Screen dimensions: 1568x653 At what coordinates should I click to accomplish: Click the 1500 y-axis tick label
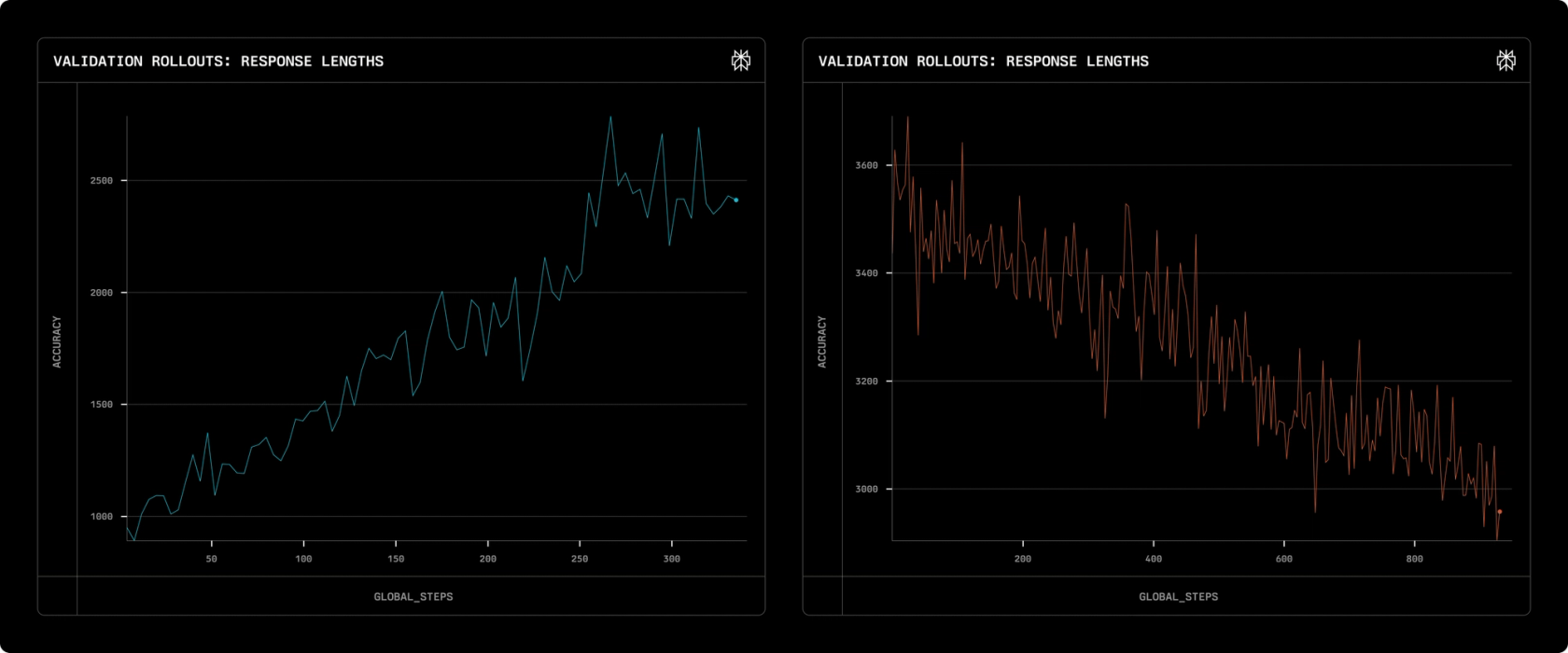tap(102, 405)
